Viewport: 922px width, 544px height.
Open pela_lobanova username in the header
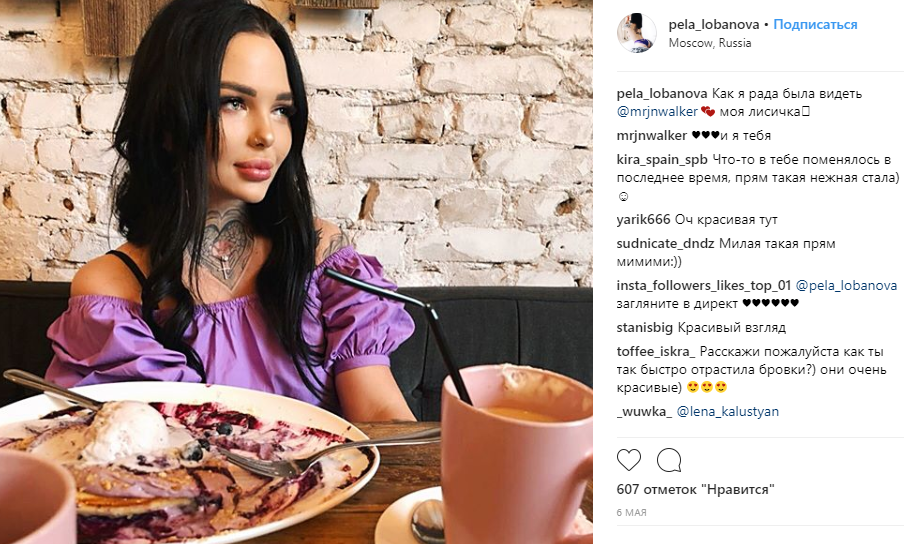[x=714, y=25]
